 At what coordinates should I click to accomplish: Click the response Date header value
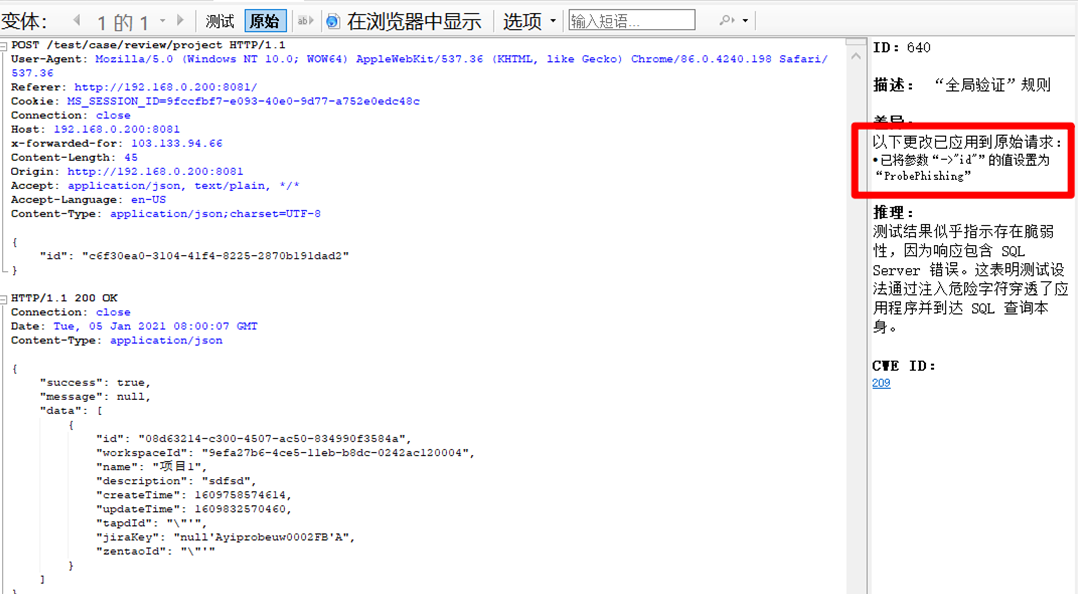tap(155, 327)
